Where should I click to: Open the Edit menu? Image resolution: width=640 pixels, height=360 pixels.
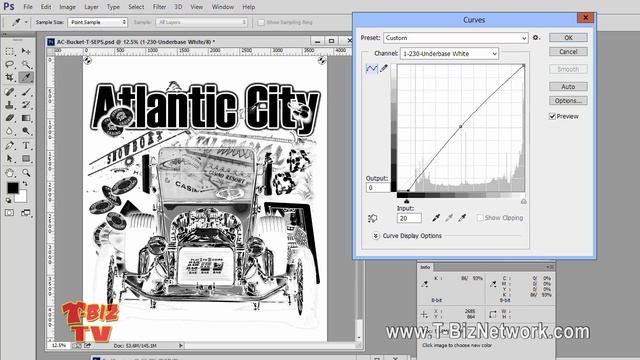(x=46, y=7)
